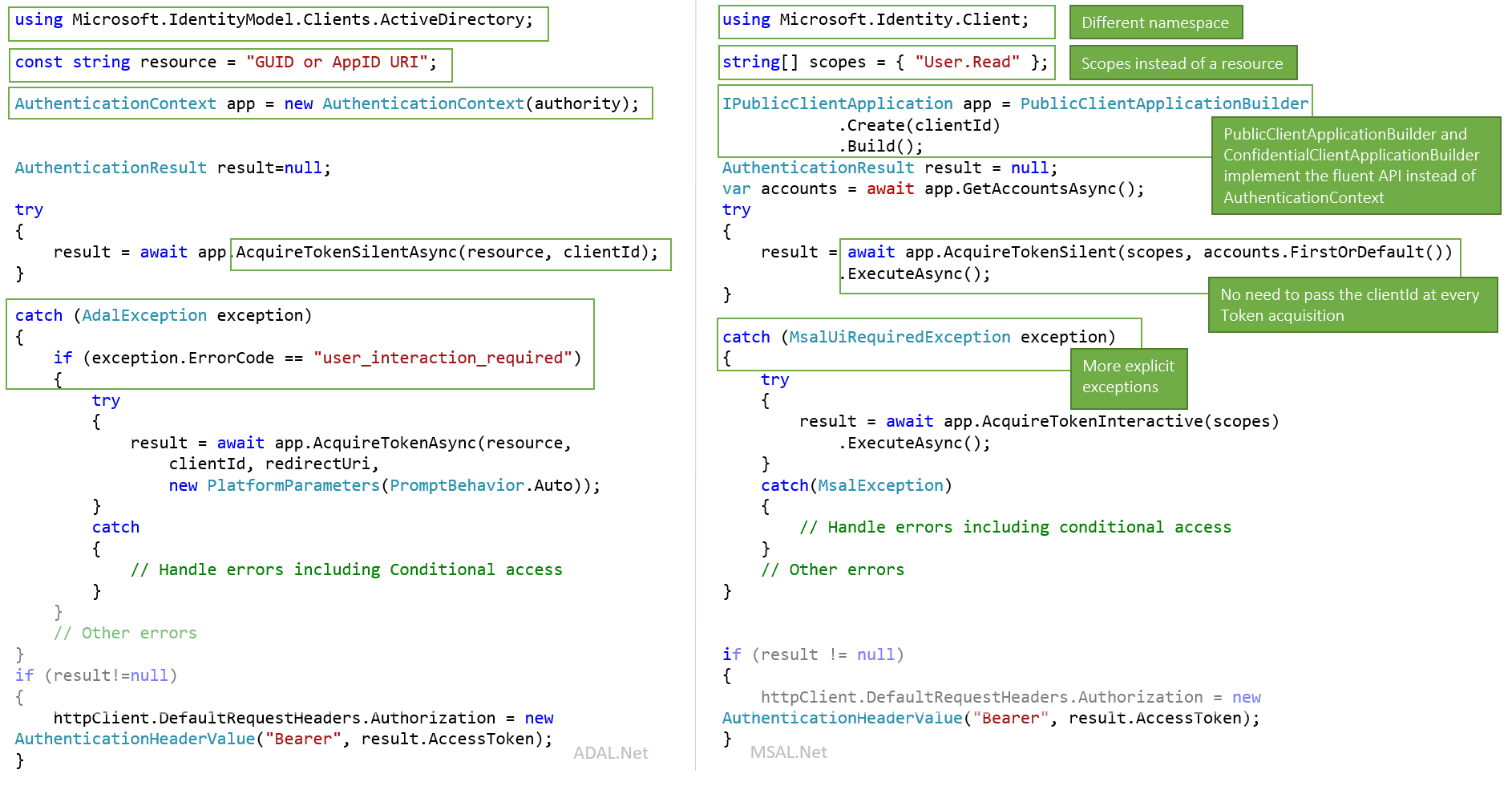Click the string[] scopes declaration box
This screenshot has height=786, width=1512.
[x=885, y=62]
